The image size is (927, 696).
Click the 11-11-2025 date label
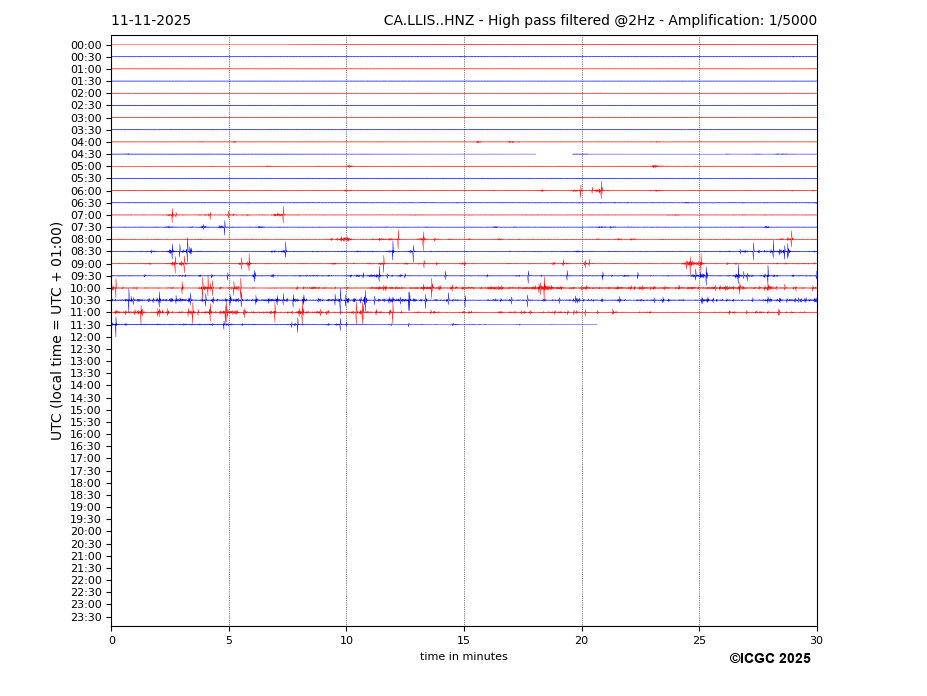151,21
